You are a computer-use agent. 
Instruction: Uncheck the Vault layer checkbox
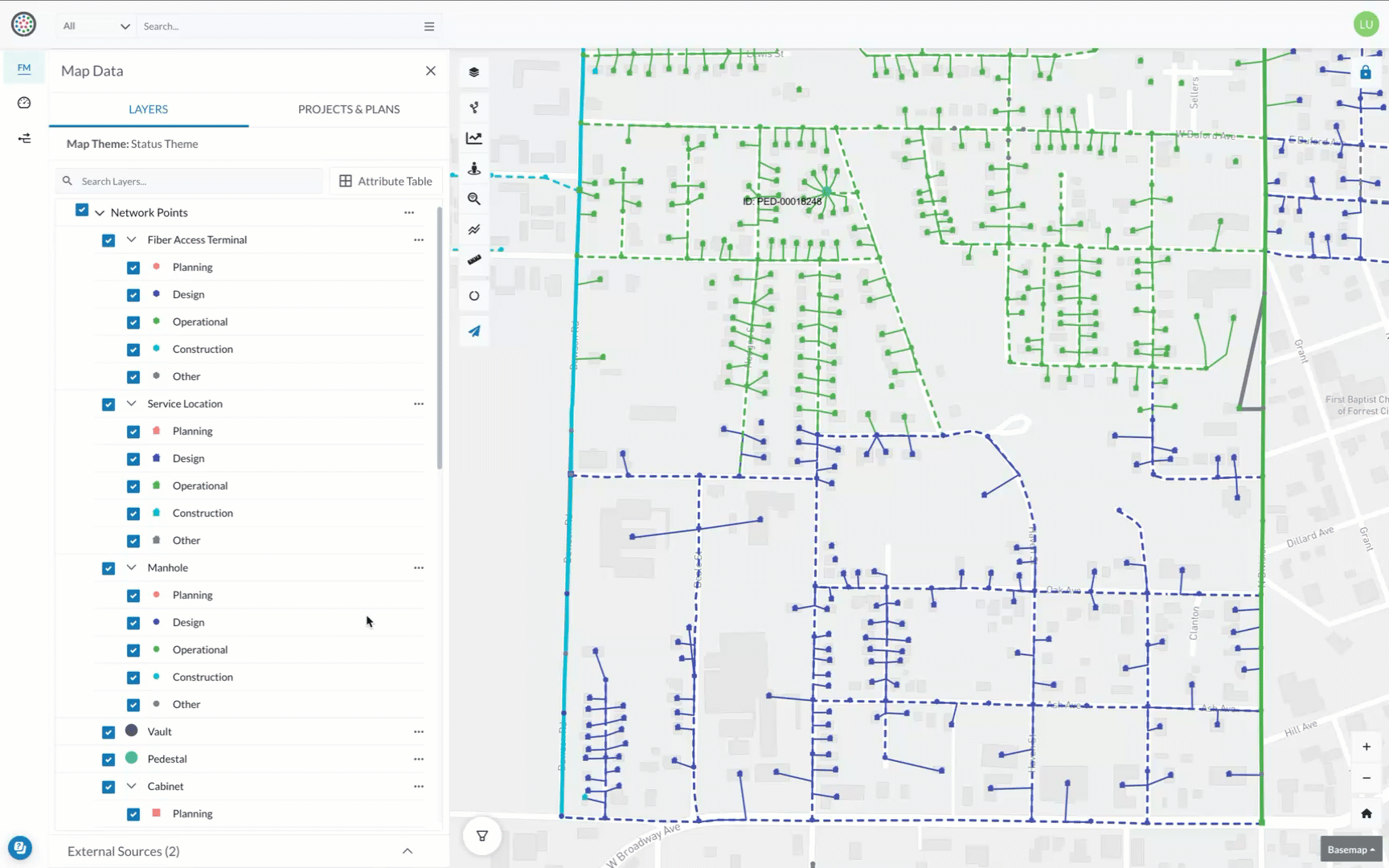(x=109, y=732)
